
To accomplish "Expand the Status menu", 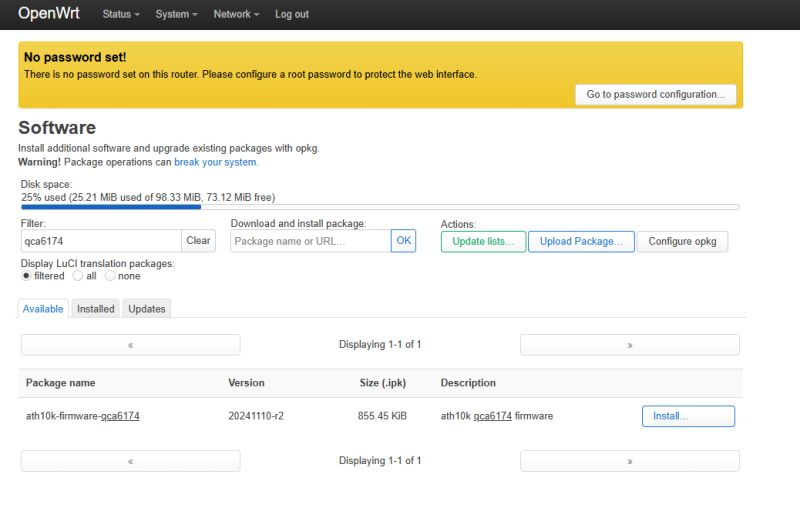I will 121,14.
